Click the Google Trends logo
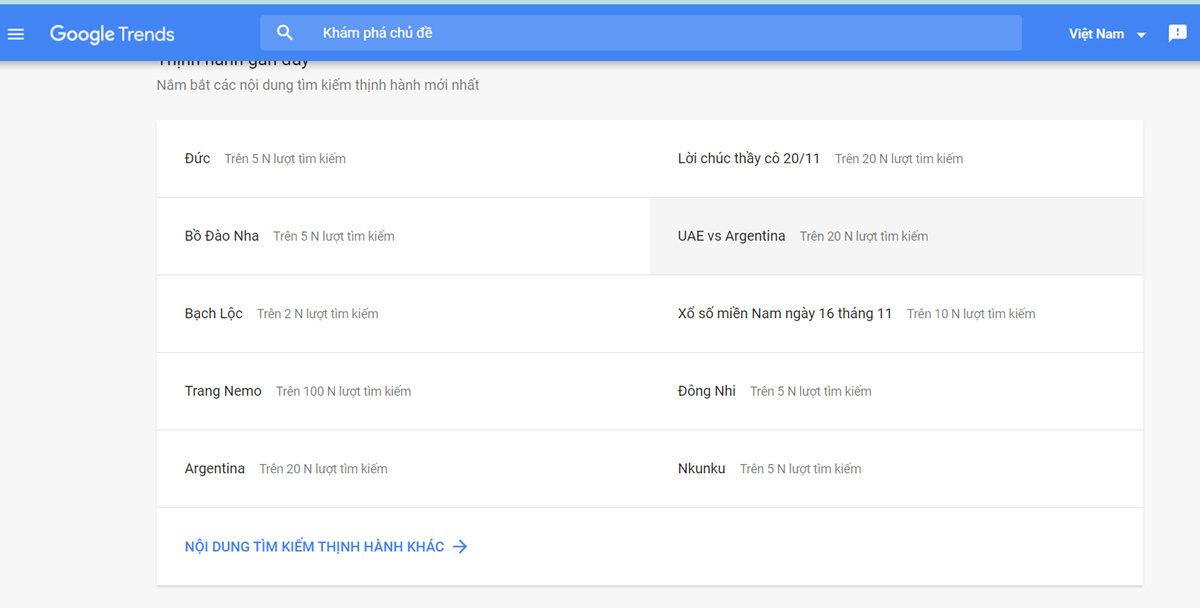 click(112, 33)
